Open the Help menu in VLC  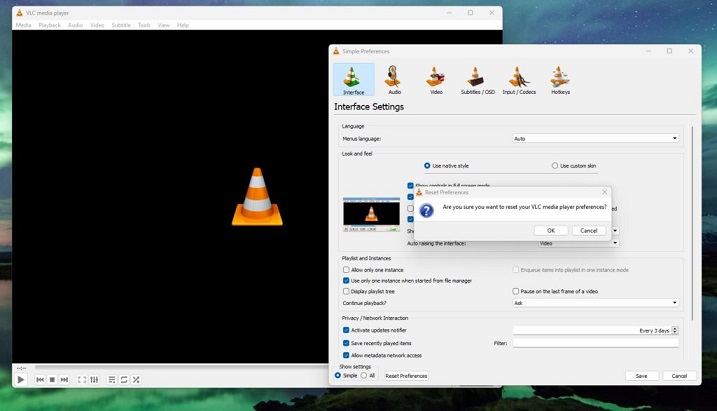point(183,25)
